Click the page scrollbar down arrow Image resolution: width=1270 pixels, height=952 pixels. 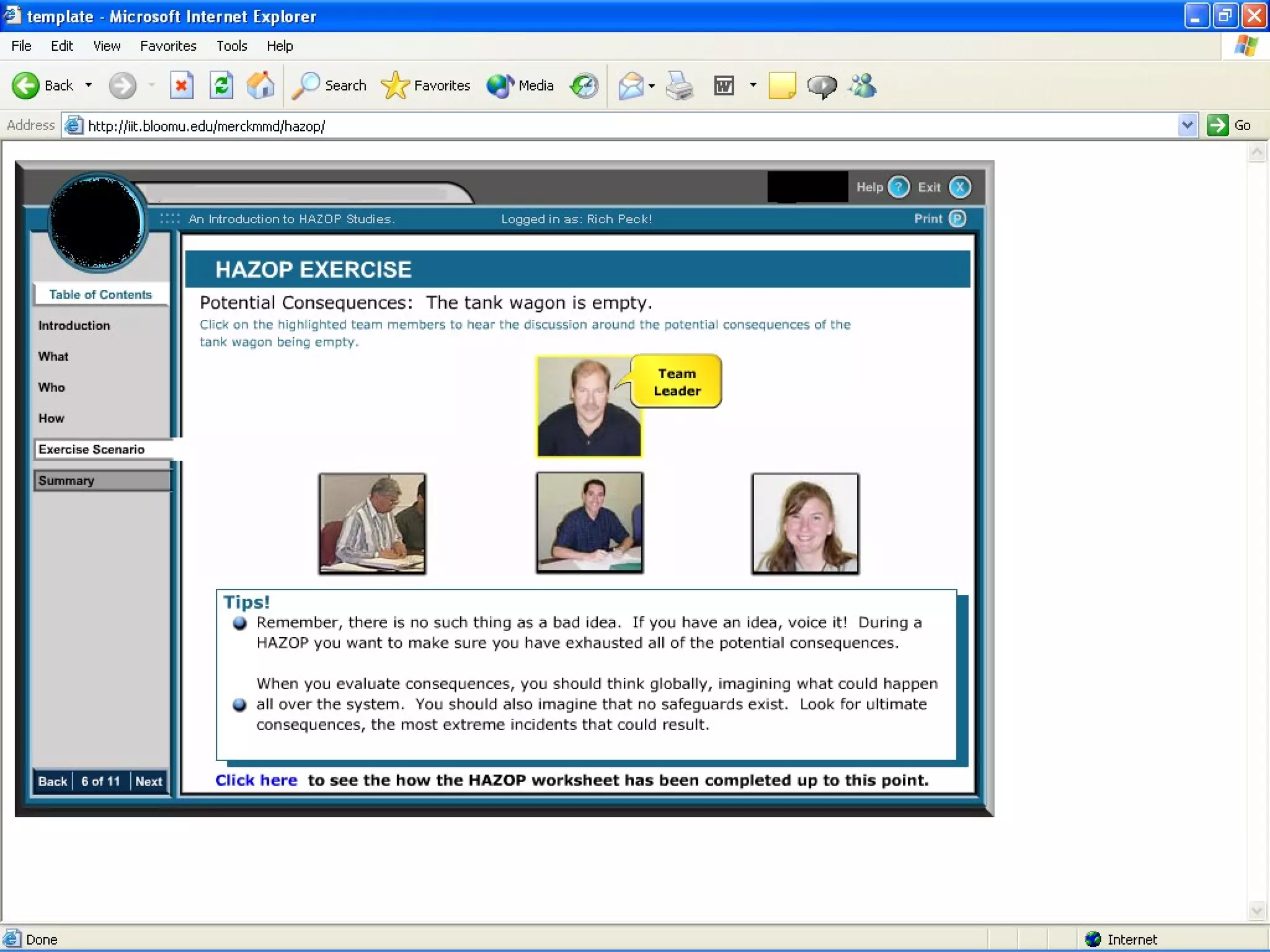pos(1256,910)
